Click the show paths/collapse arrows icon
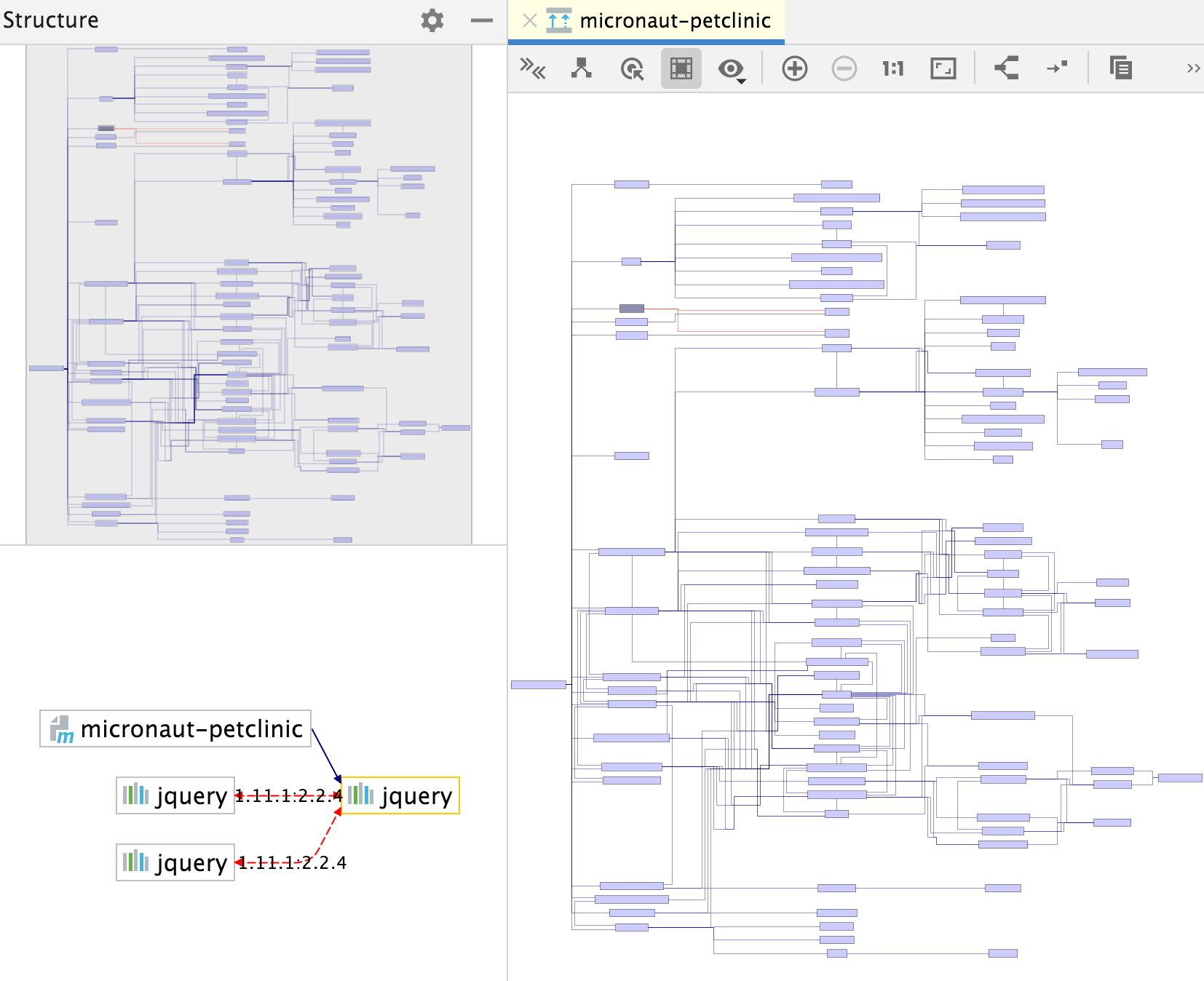 (x=533, y=68)
